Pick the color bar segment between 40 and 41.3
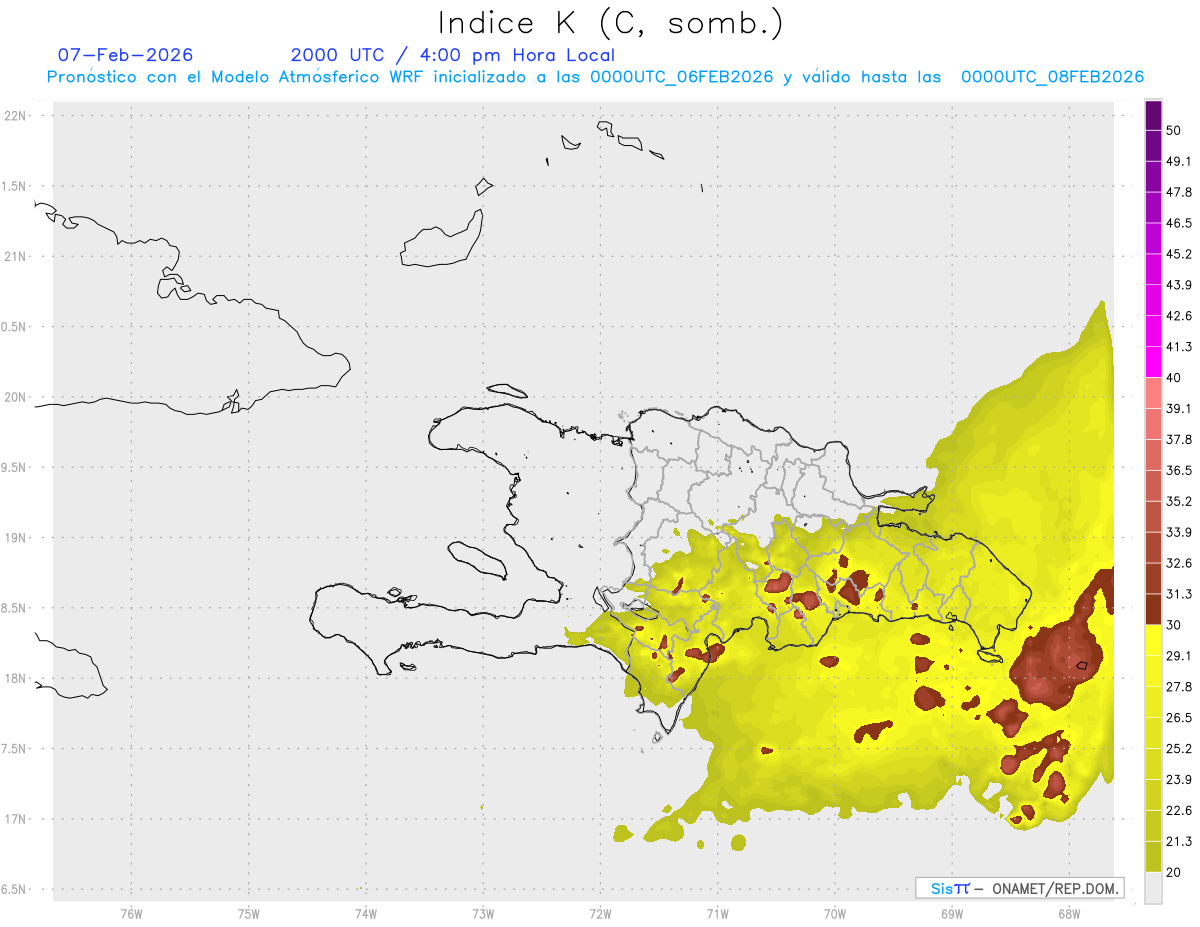Screen dimensions: 1200x927 [x=1153, y=362]
